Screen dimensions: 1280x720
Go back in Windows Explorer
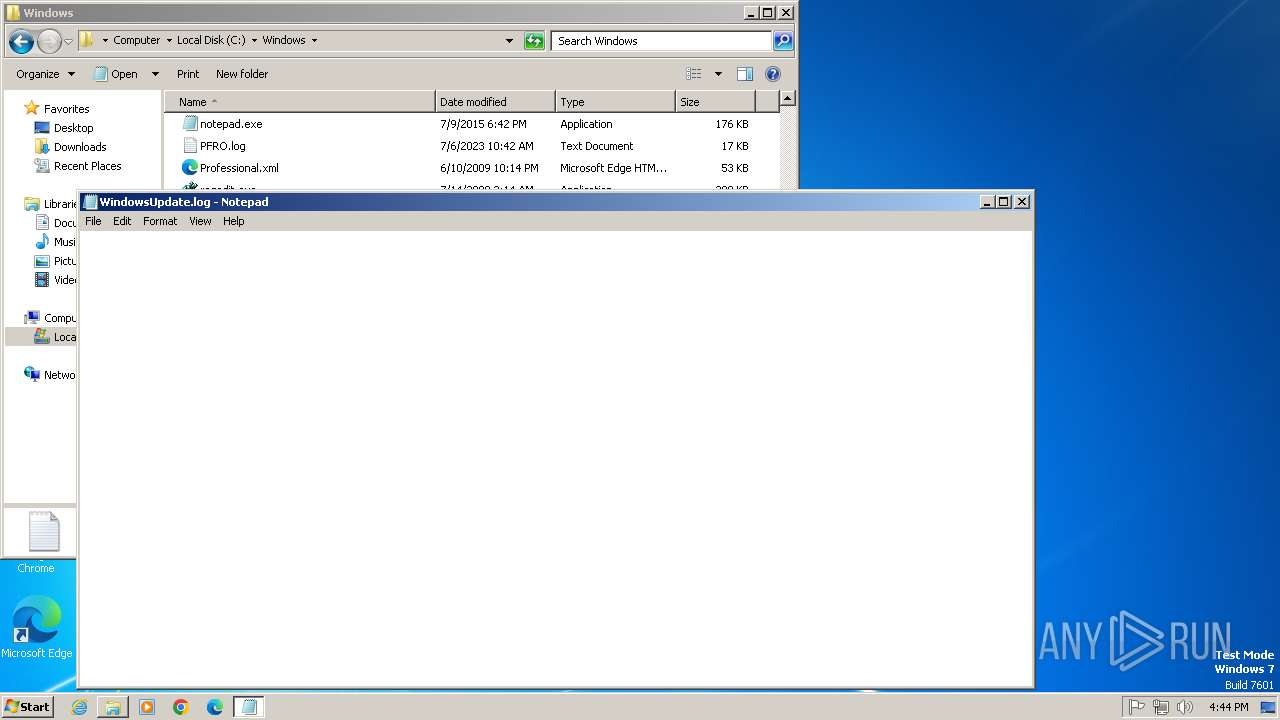[21, 41]
